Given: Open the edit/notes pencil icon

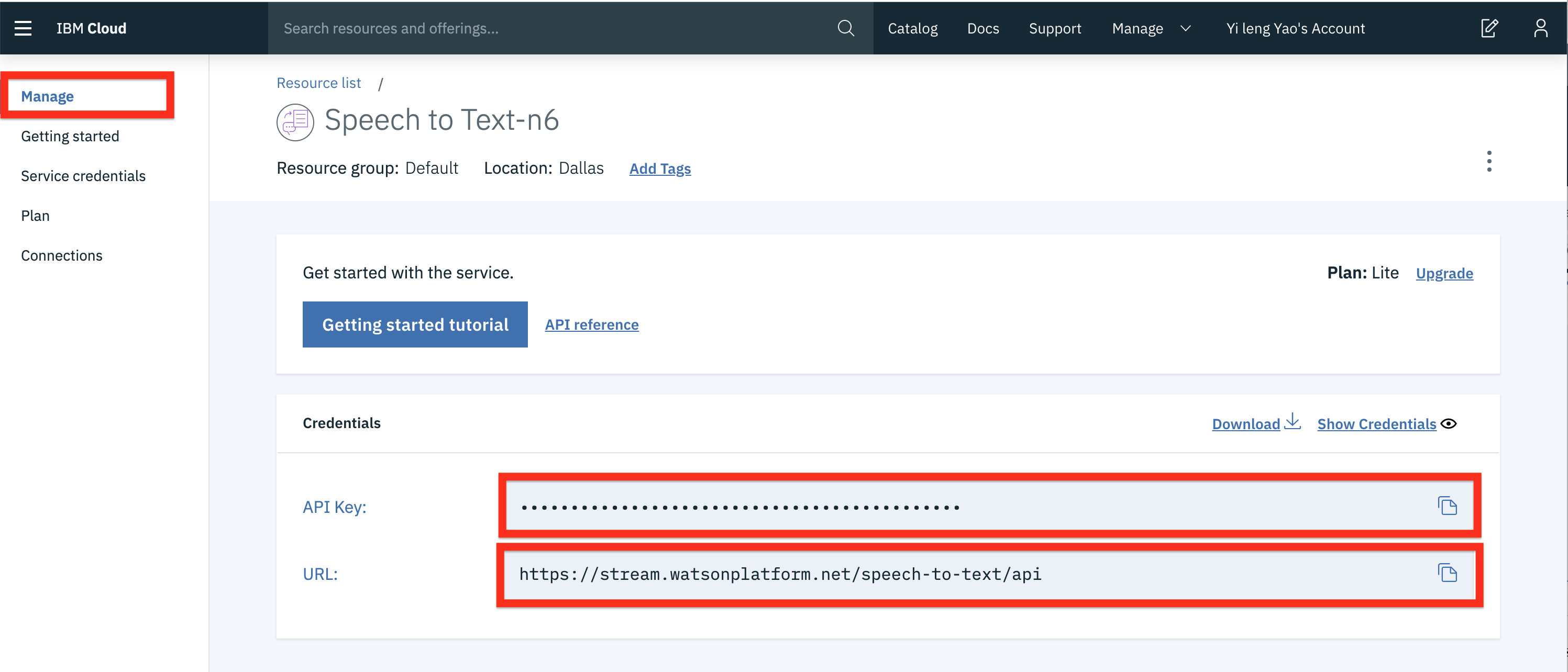Looking at the screenshot, I should tap(1489, 28).
